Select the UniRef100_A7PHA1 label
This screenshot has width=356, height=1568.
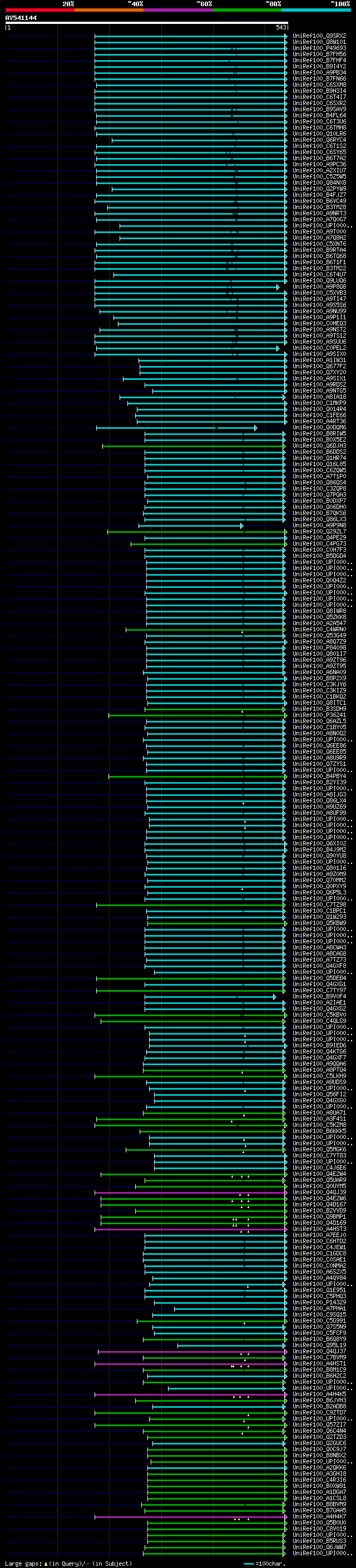point(319,1309)
